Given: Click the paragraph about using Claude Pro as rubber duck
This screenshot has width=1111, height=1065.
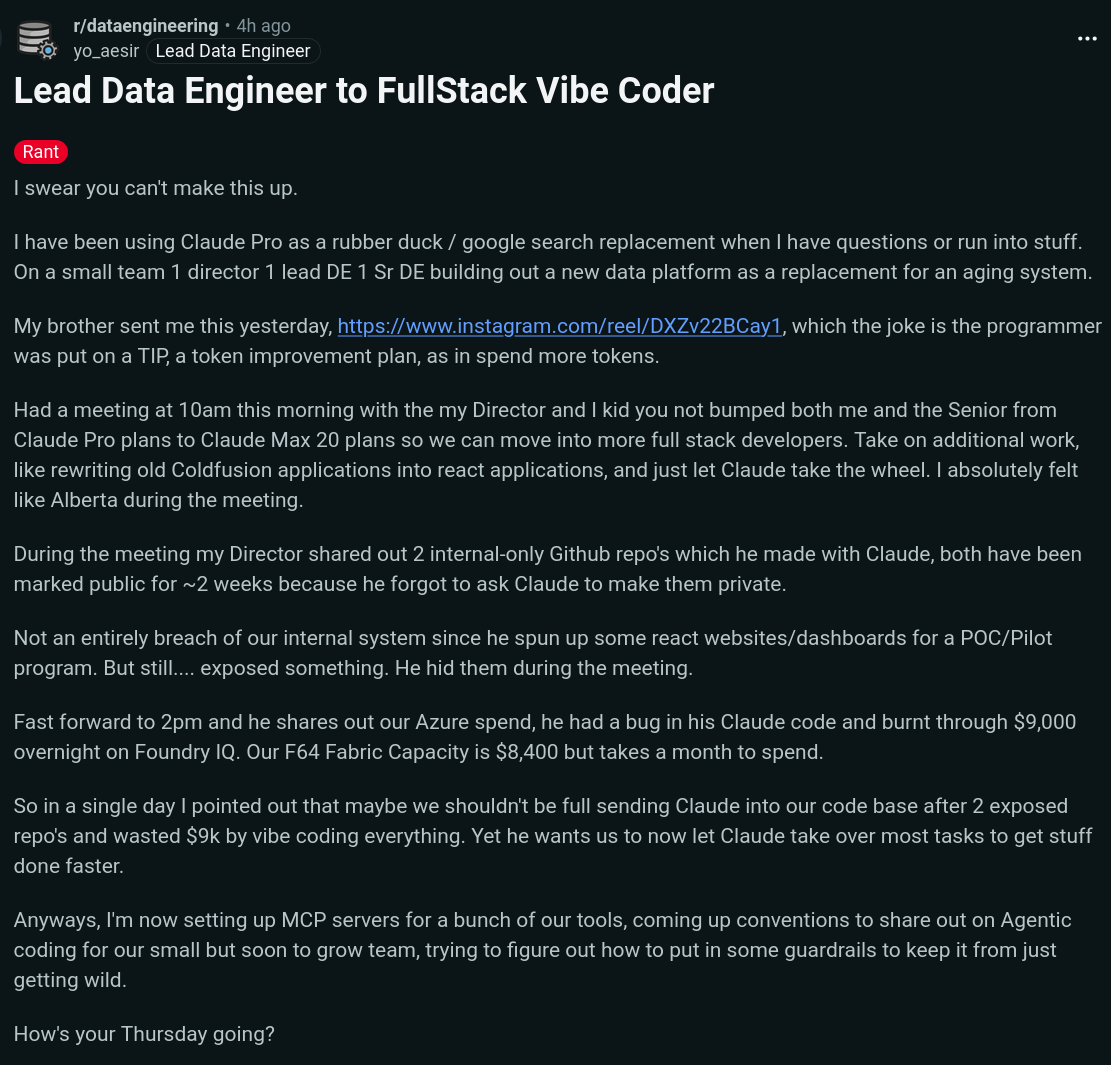Looking at the screenshot, I should click(552, 257).
